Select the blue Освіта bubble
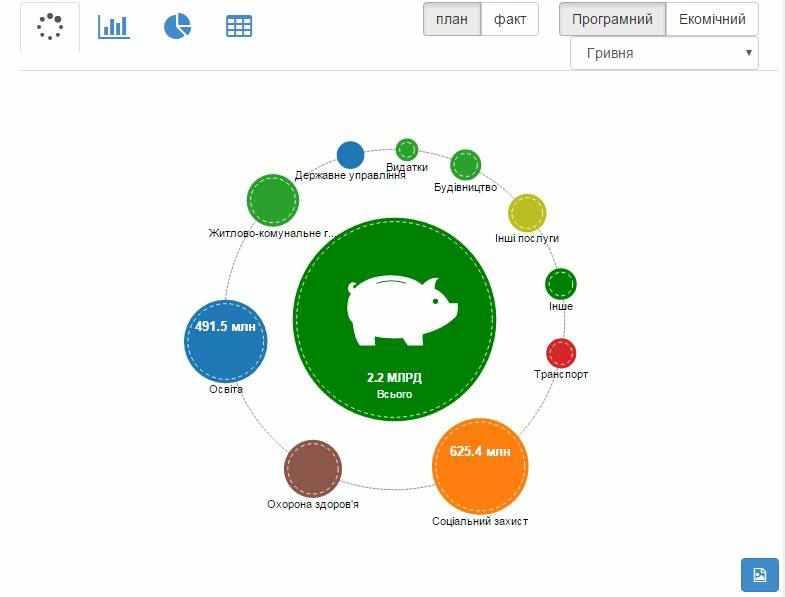This screenshot has height=597, width=785. (226, 341)
